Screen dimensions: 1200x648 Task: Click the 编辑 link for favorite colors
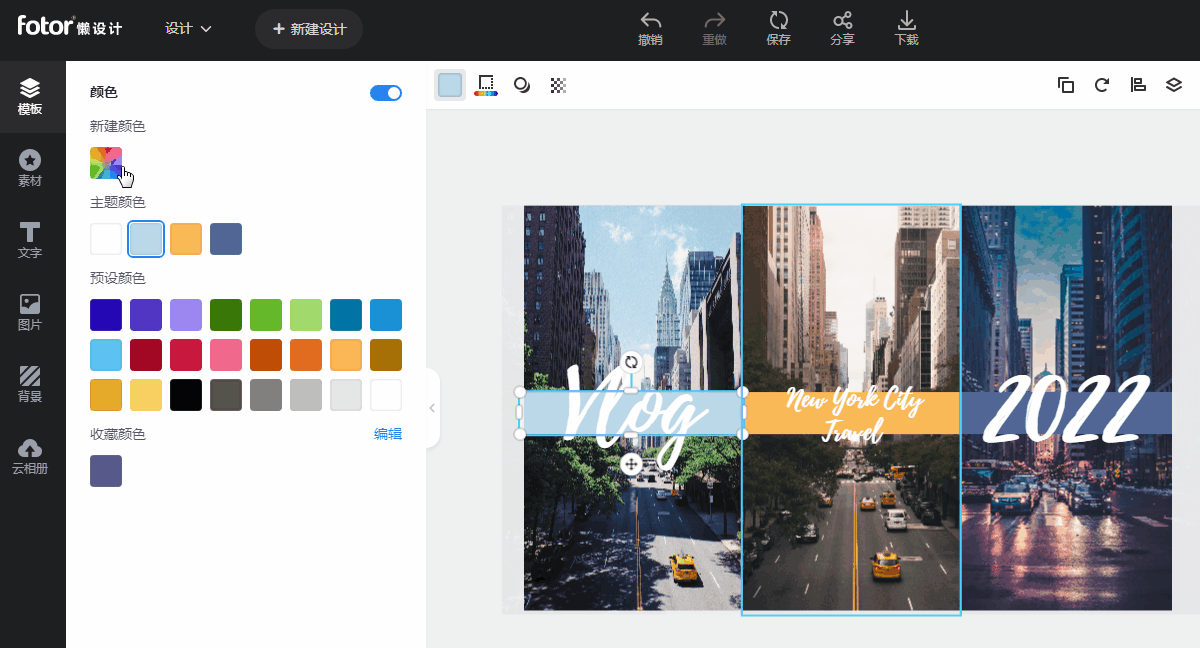click(388, 434)
